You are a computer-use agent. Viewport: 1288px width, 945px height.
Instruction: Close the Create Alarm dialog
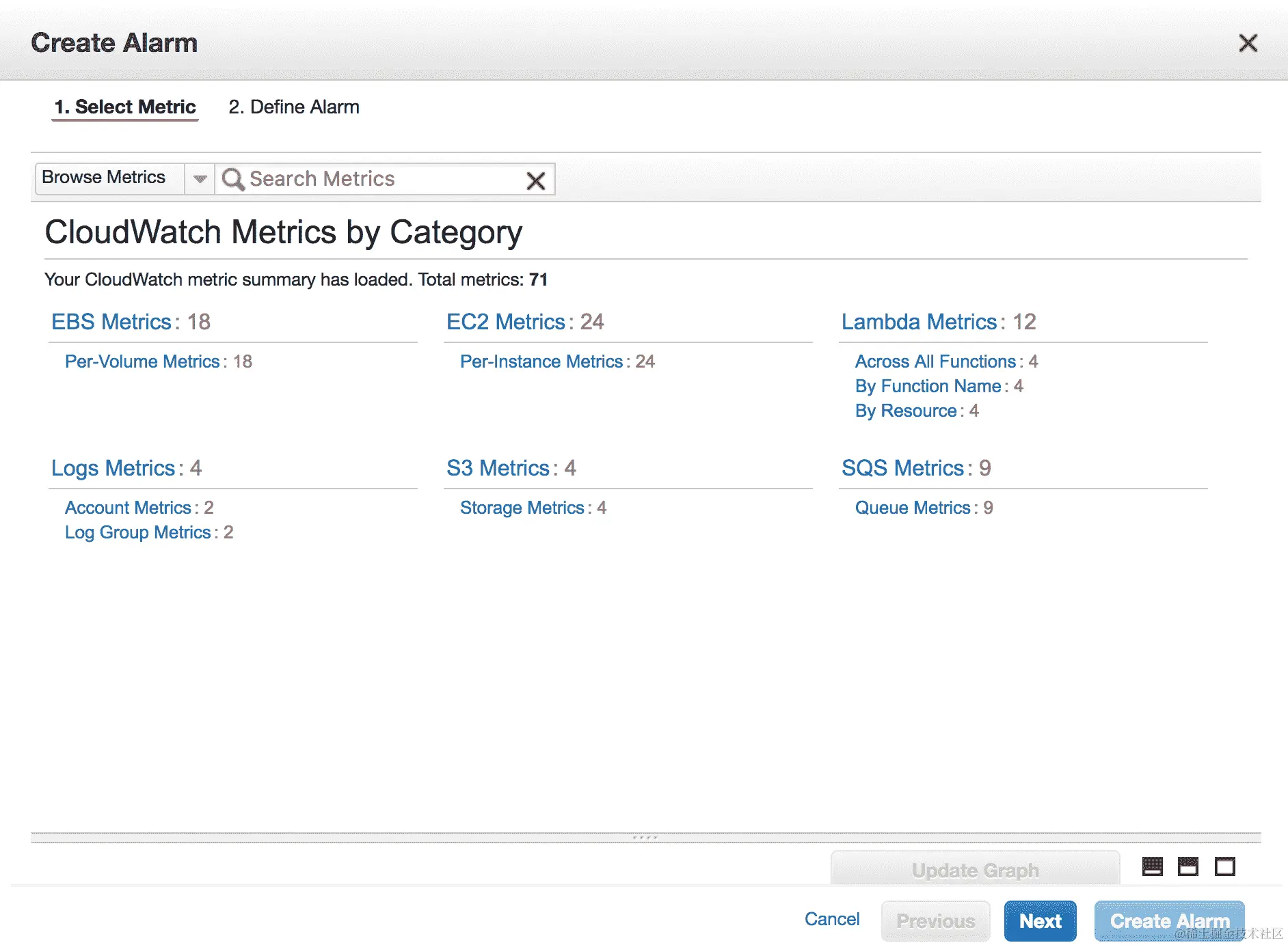coord(1248,43)
